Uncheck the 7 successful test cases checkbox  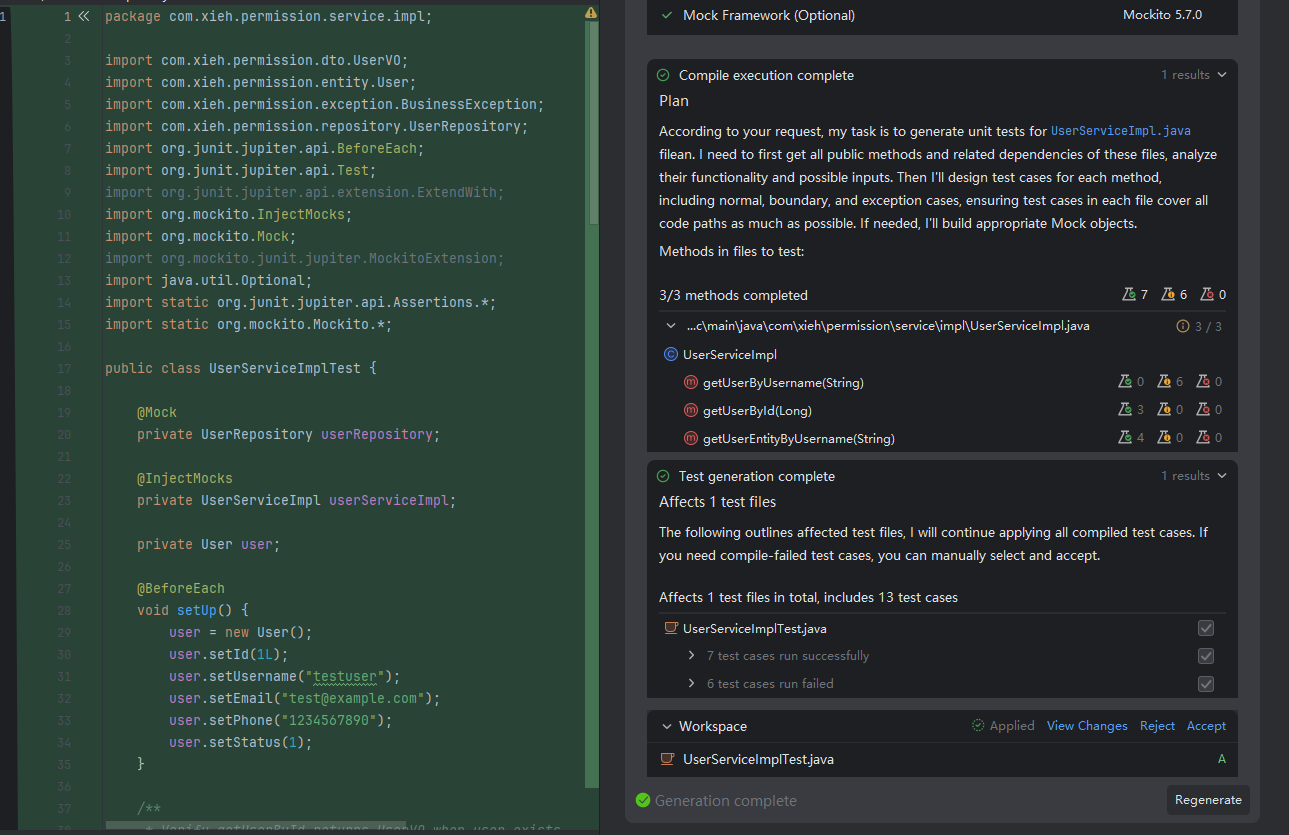pyautogui.click(x=1206, y=656)
